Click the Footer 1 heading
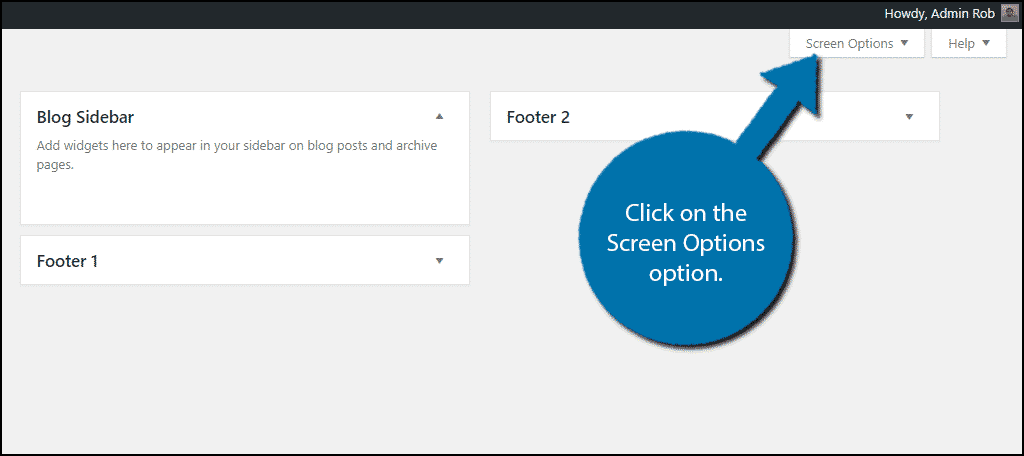 click(67, 261)
